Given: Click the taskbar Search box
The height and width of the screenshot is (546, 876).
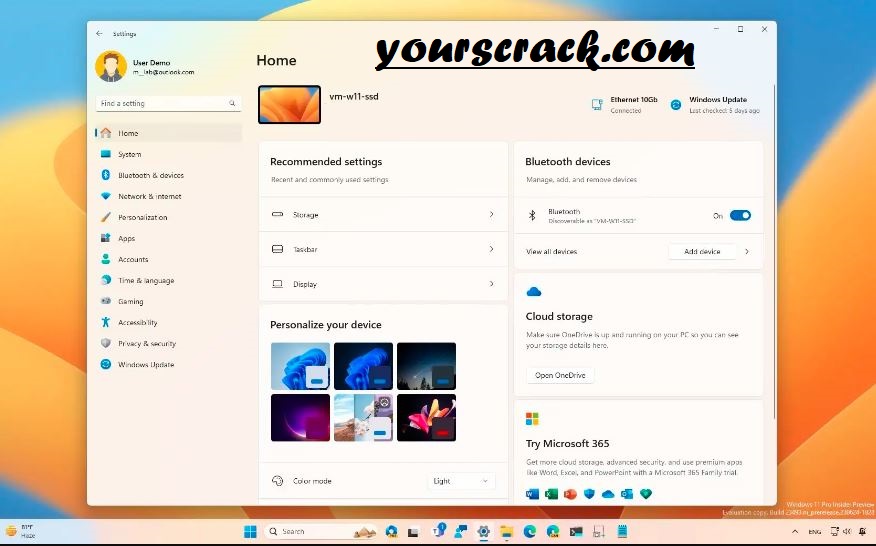Looking at the screenshot, I should click(320, 531).
